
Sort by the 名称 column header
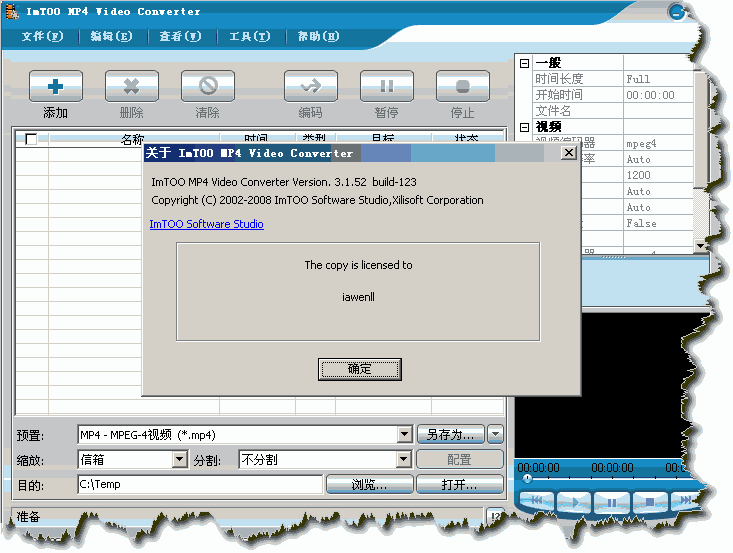point(134,137)
